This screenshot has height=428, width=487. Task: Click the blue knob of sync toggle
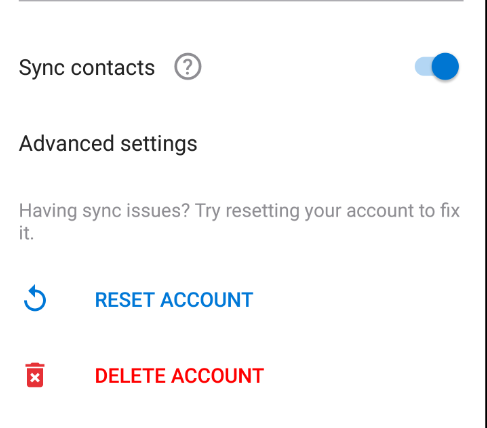point(445,67)
